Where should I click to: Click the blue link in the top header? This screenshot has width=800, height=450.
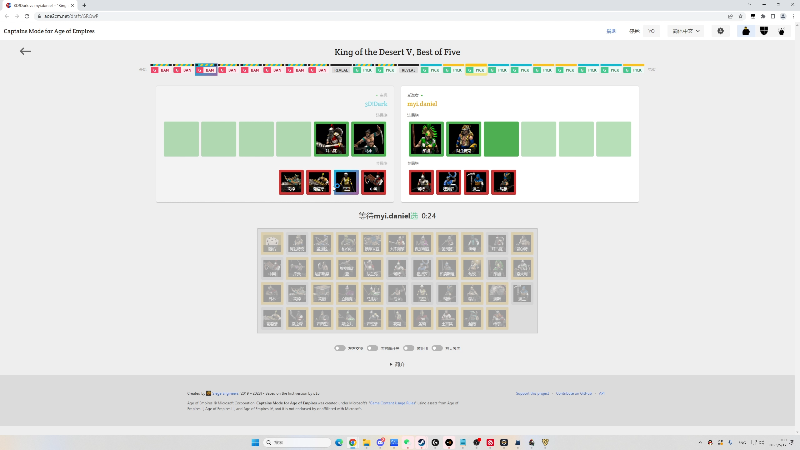coord(611,31)
